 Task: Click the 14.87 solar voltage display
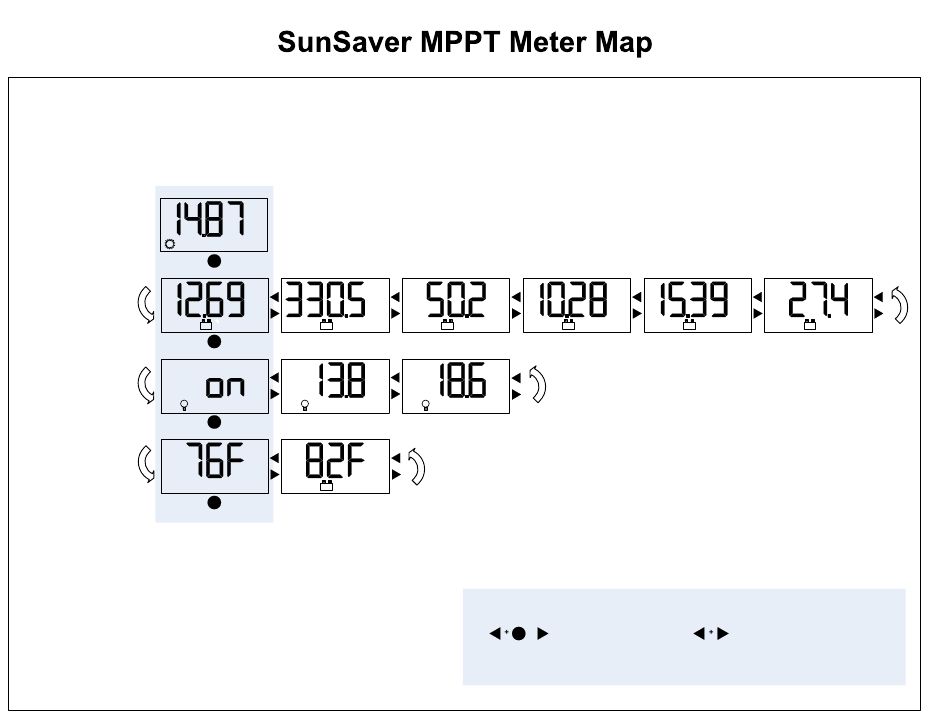coord(214,225)
